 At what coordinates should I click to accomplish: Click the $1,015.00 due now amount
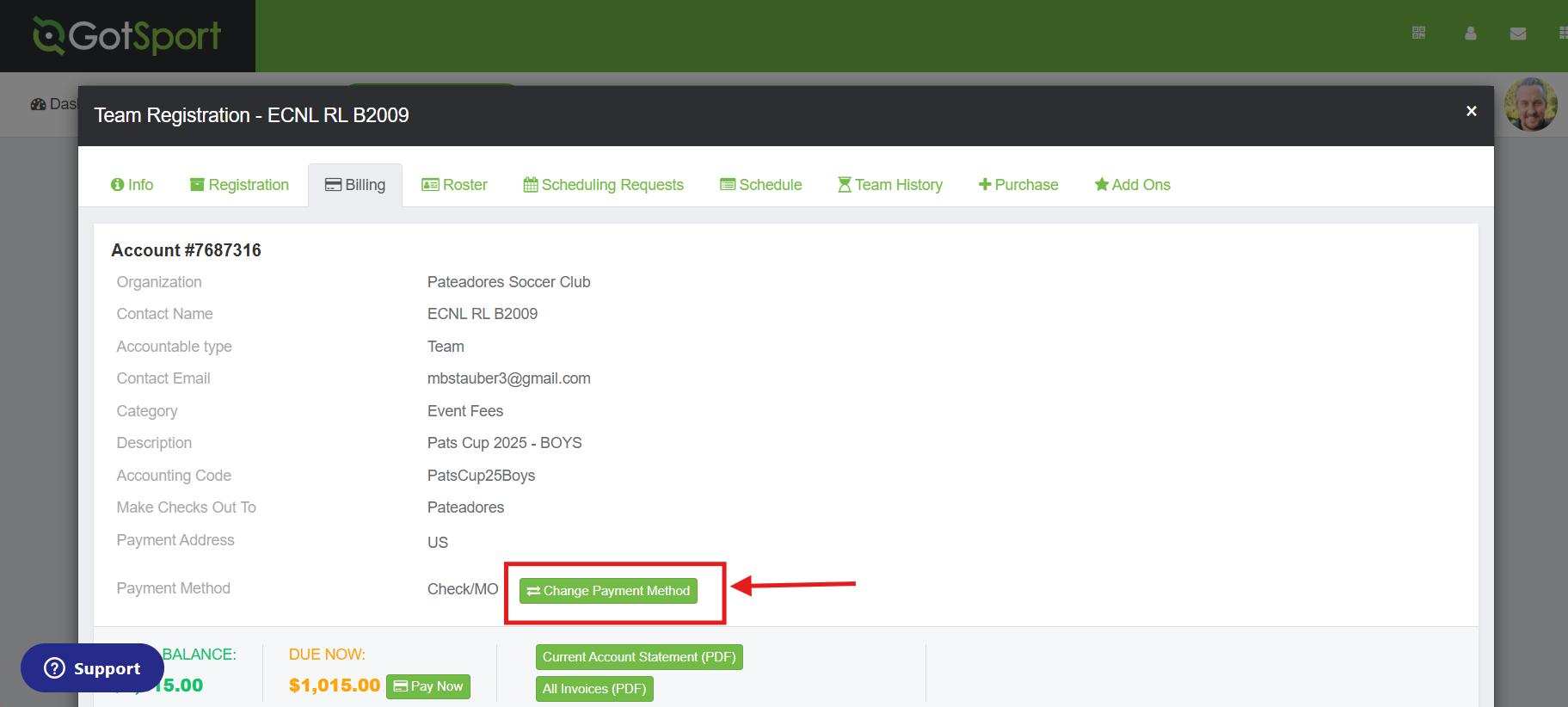coord(335,685)
